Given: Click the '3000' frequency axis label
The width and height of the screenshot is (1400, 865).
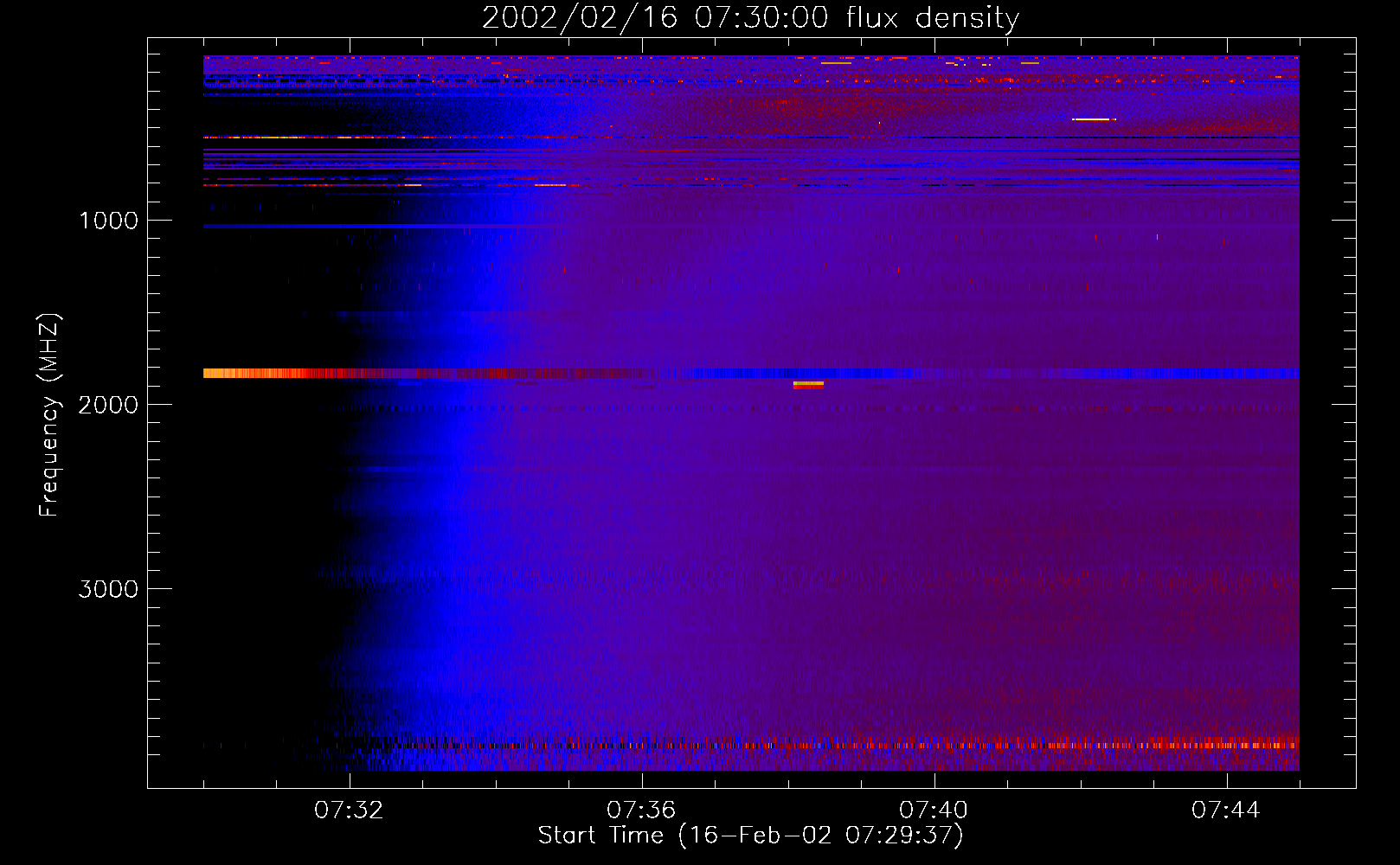Looking at the screenshot, I should point(108,589).
